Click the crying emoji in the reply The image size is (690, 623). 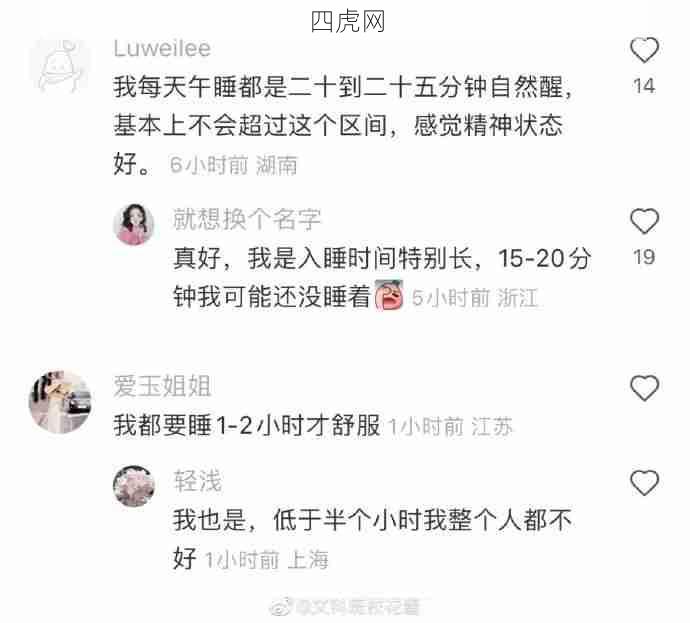389,295
